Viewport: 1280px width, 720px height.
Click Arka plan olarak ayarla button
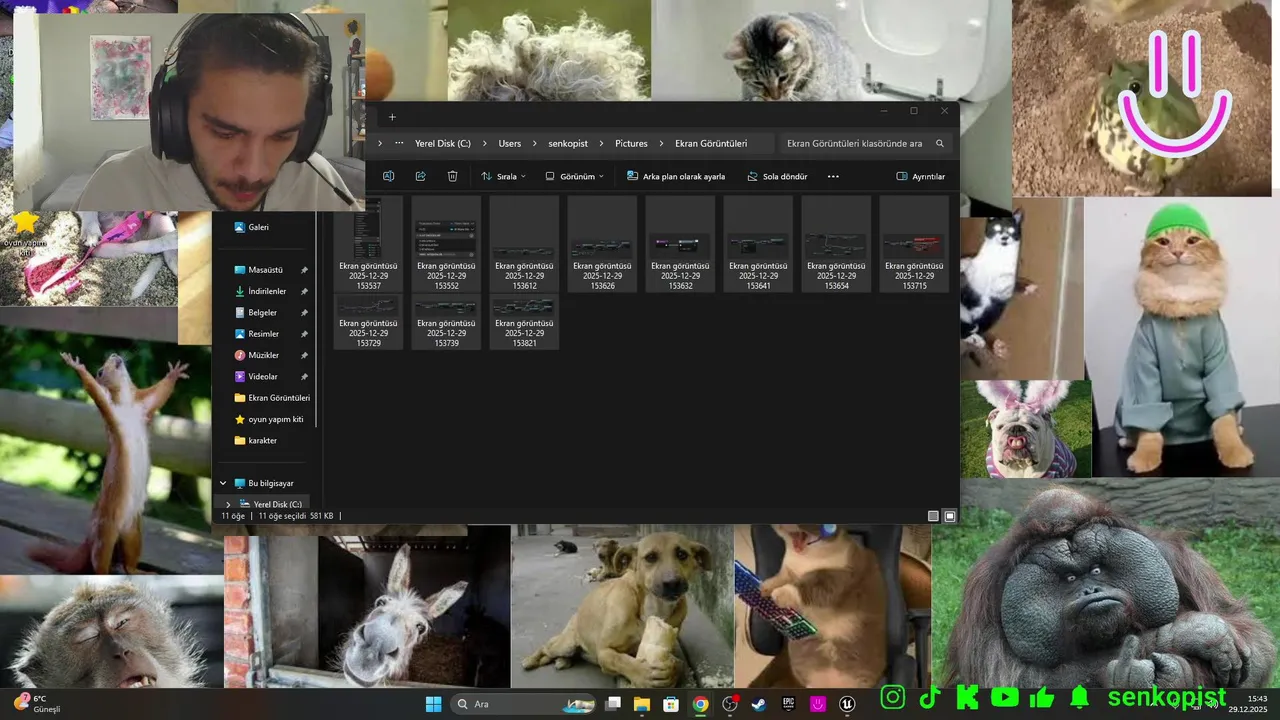coord(676,176)
